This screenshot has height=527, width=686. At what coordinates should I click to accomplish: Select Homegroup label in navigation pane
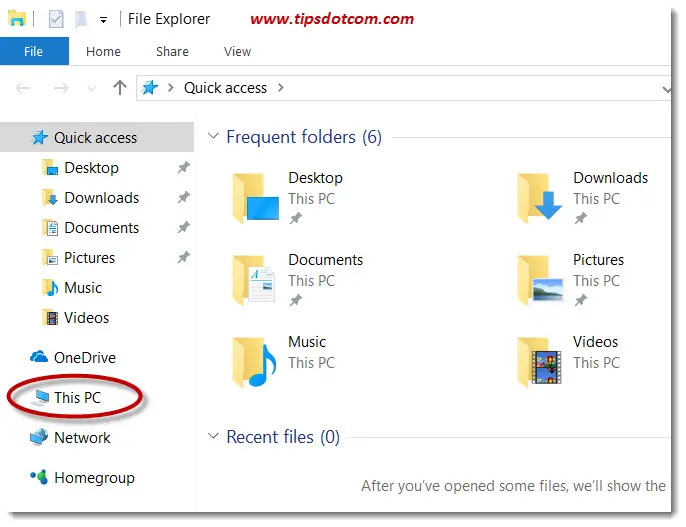94,478
